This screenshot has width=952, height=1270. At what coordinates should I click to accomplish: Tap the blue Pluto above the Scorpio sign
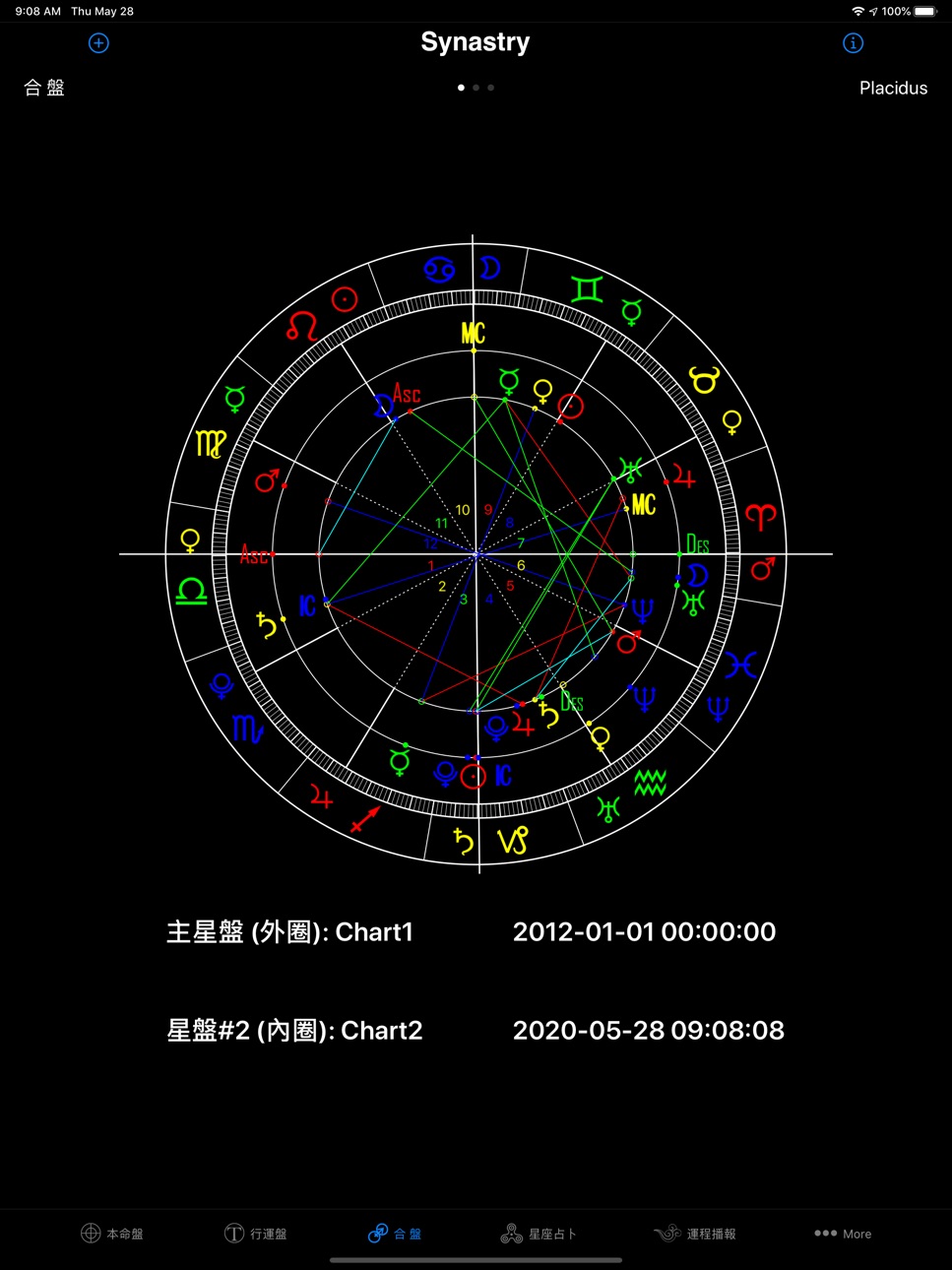pyautogui.click(x=222, y=685)
